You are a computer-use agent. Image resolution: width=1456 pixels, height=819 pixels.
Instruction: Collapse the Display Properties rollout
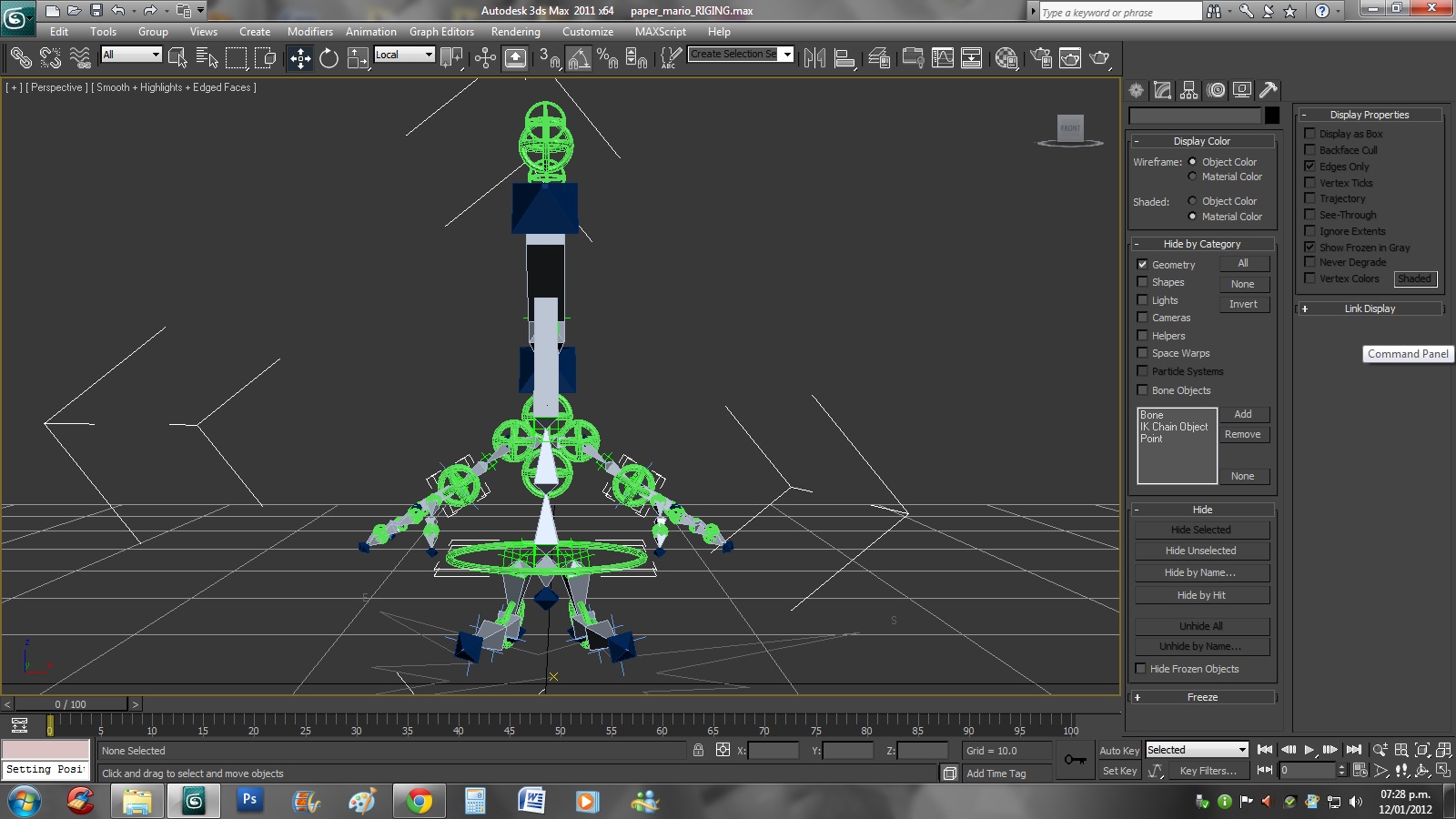[1370, 115]
